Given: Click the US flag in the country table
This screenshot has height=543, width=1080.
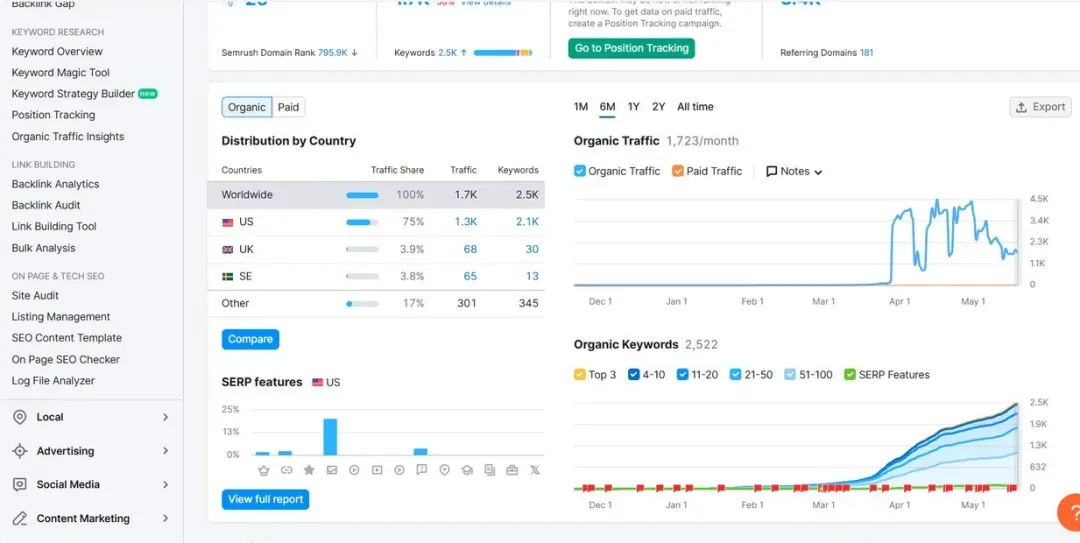Looking at the screenshot, I should (227, 222).
